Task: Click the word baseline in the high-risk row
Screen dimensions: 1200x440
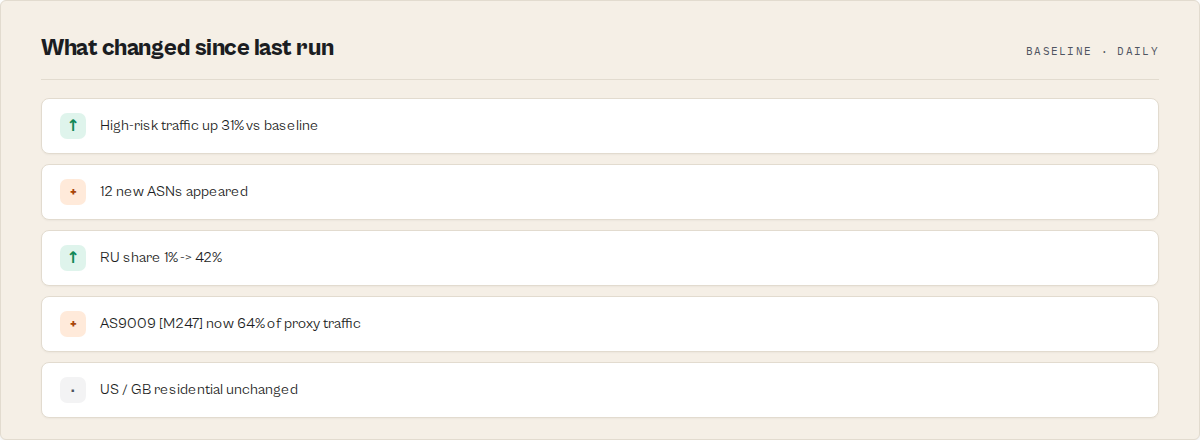Action: 291,126
